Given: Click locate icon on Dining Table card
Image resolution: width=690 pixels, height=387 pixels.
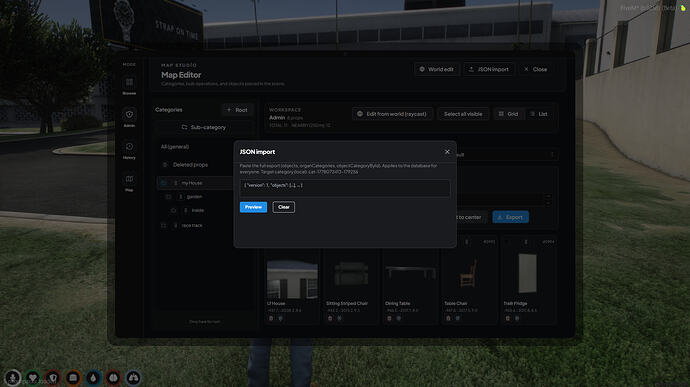Looking at the screenshot, I should point(398,318).
